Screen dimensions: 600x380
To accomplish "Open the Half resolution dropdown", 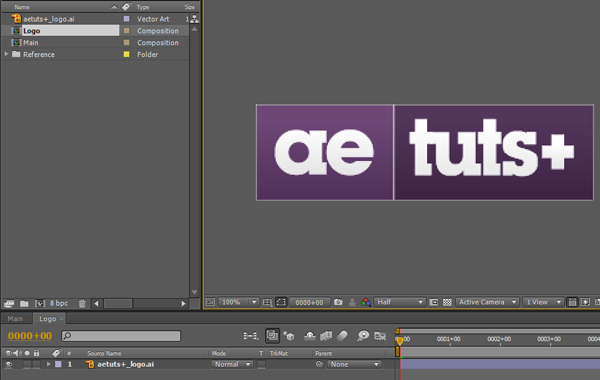I will click(399, 302).
